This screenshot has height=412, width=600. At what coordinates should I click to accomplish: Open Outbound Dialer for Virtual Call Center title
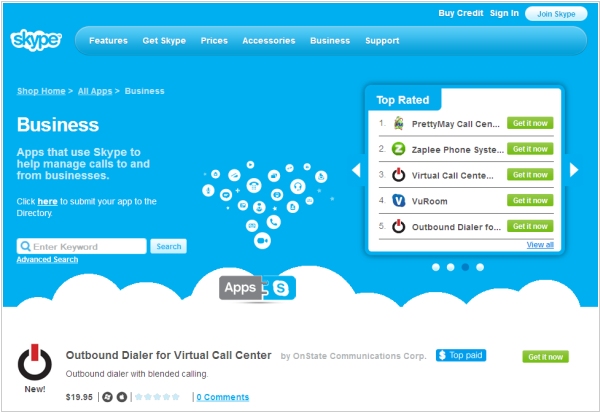point(168,355)
